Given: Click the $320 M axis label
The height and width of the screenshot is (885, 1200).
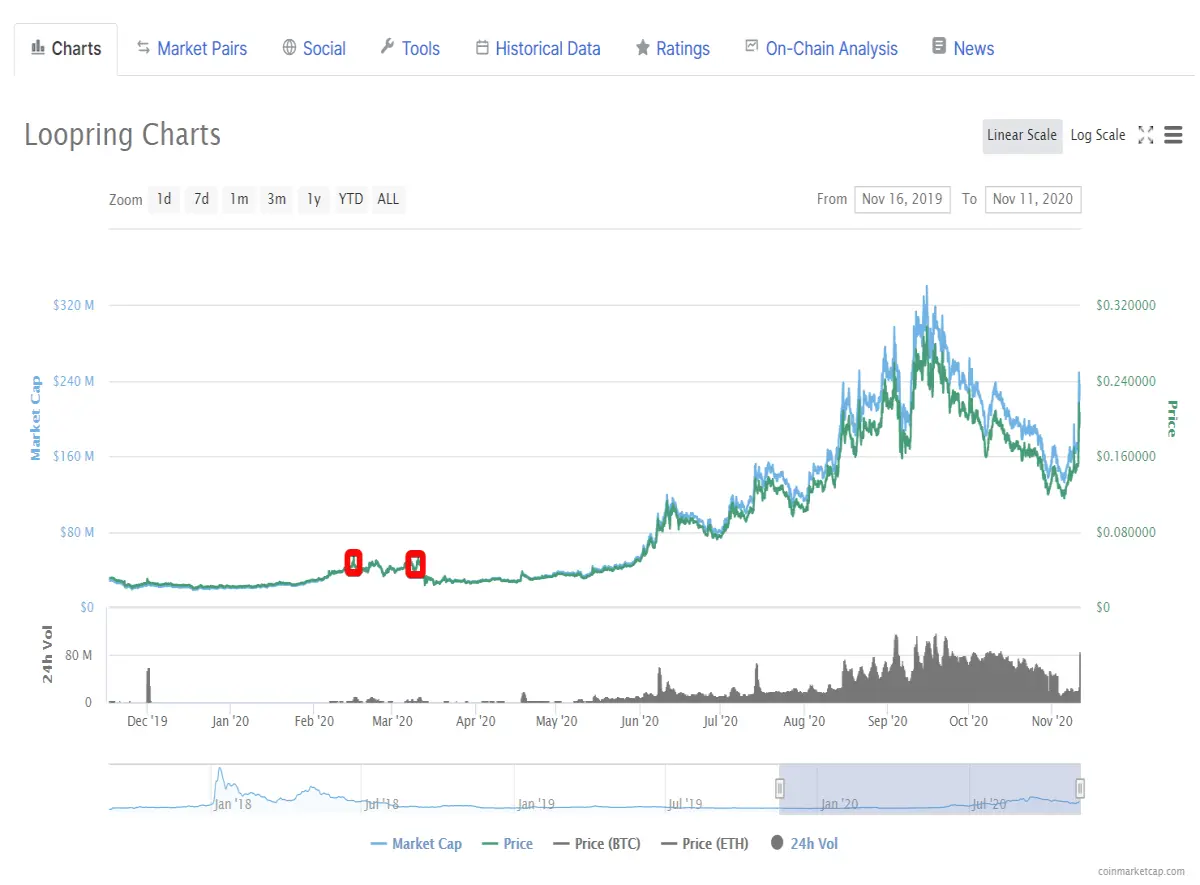Looking at the screenshot, I should pos(73,305).
